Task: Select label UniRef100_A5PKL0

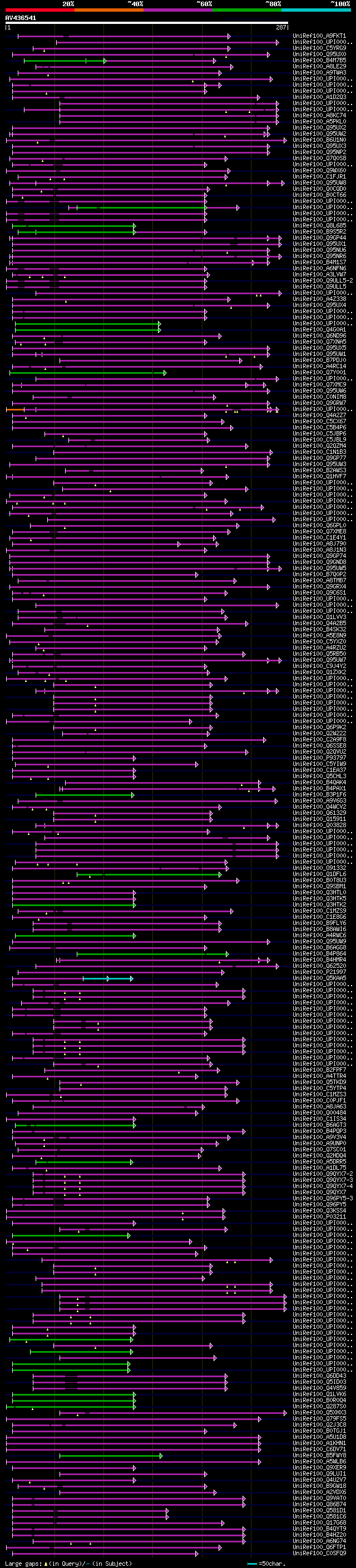Action: (319, 122)
